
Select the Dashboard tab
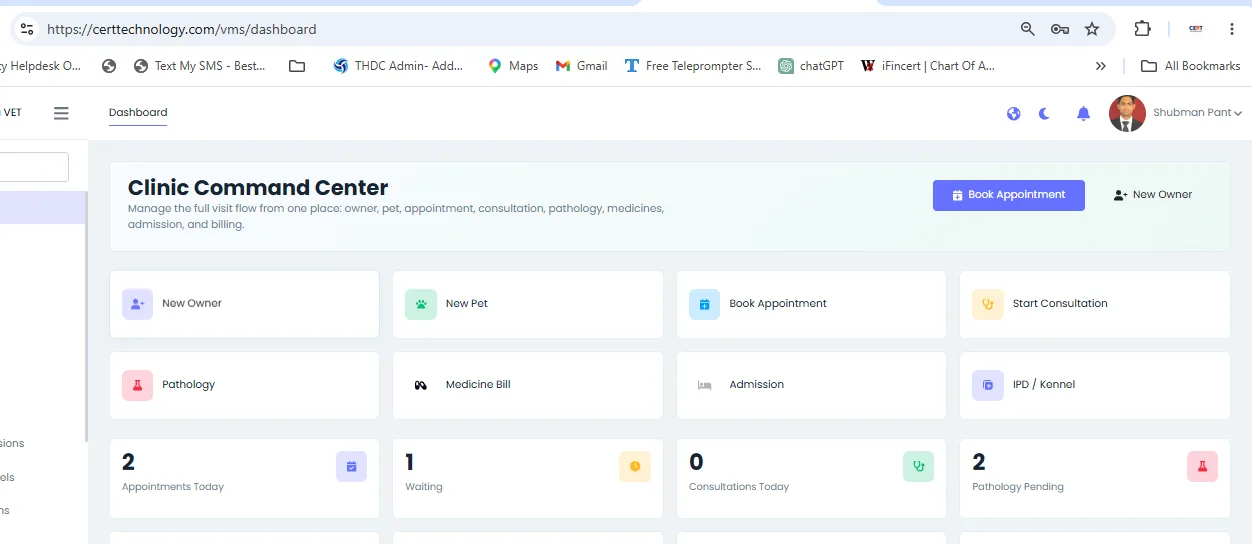tap(138, 112)
